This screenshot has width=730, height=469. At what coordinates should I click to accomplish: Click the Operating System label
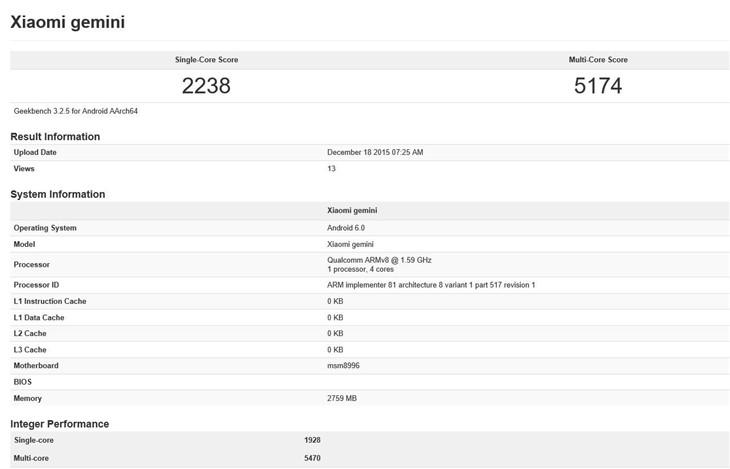pyautogui.click(x=45, y=228)
